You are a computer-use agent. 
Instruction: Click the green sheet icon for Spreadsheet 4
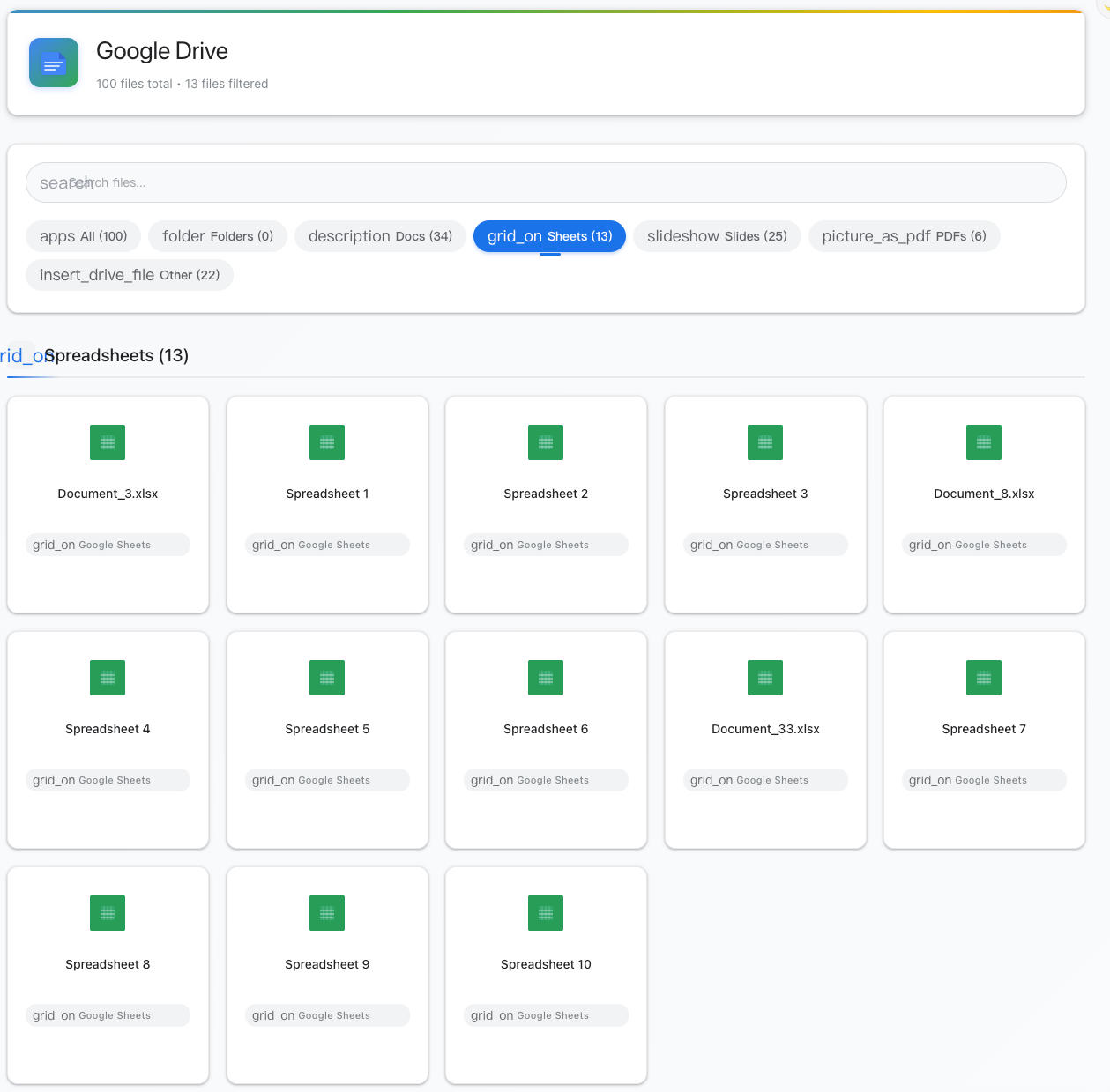coord(108,678)
